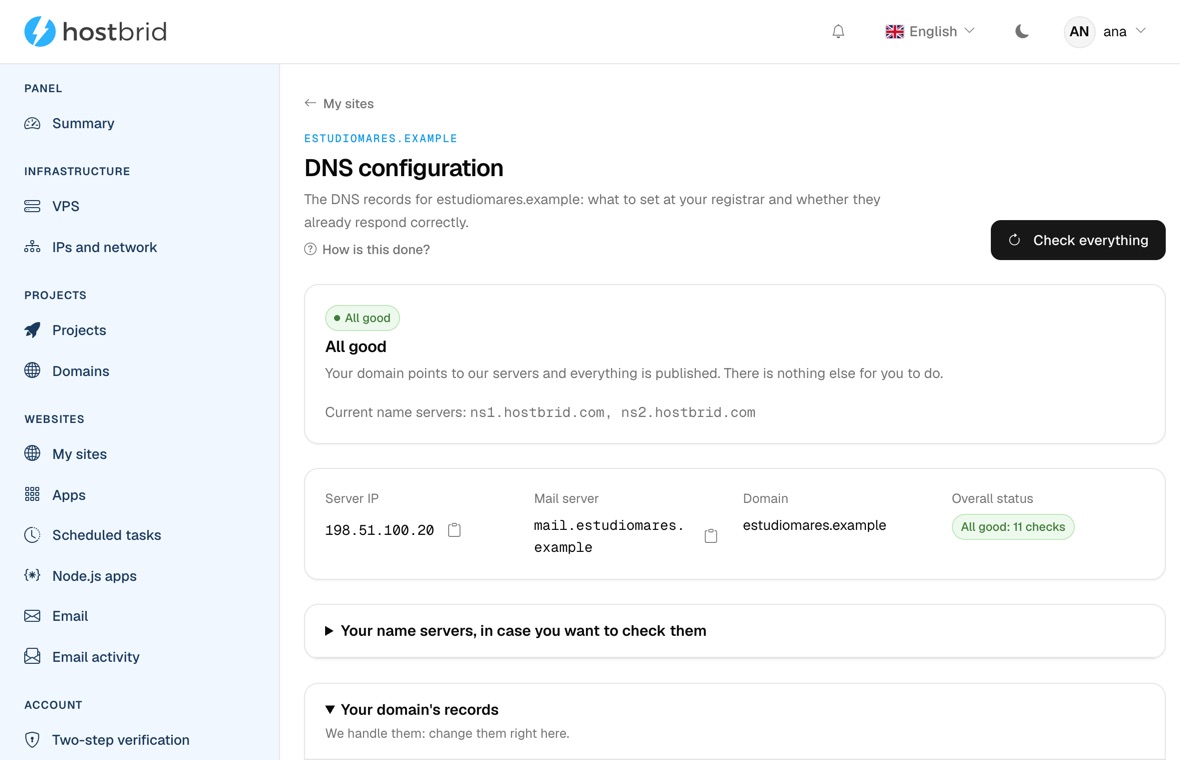Click the IPs and network icon
The height and width of the screenshot is (760, 1180).
pos(32,247)
